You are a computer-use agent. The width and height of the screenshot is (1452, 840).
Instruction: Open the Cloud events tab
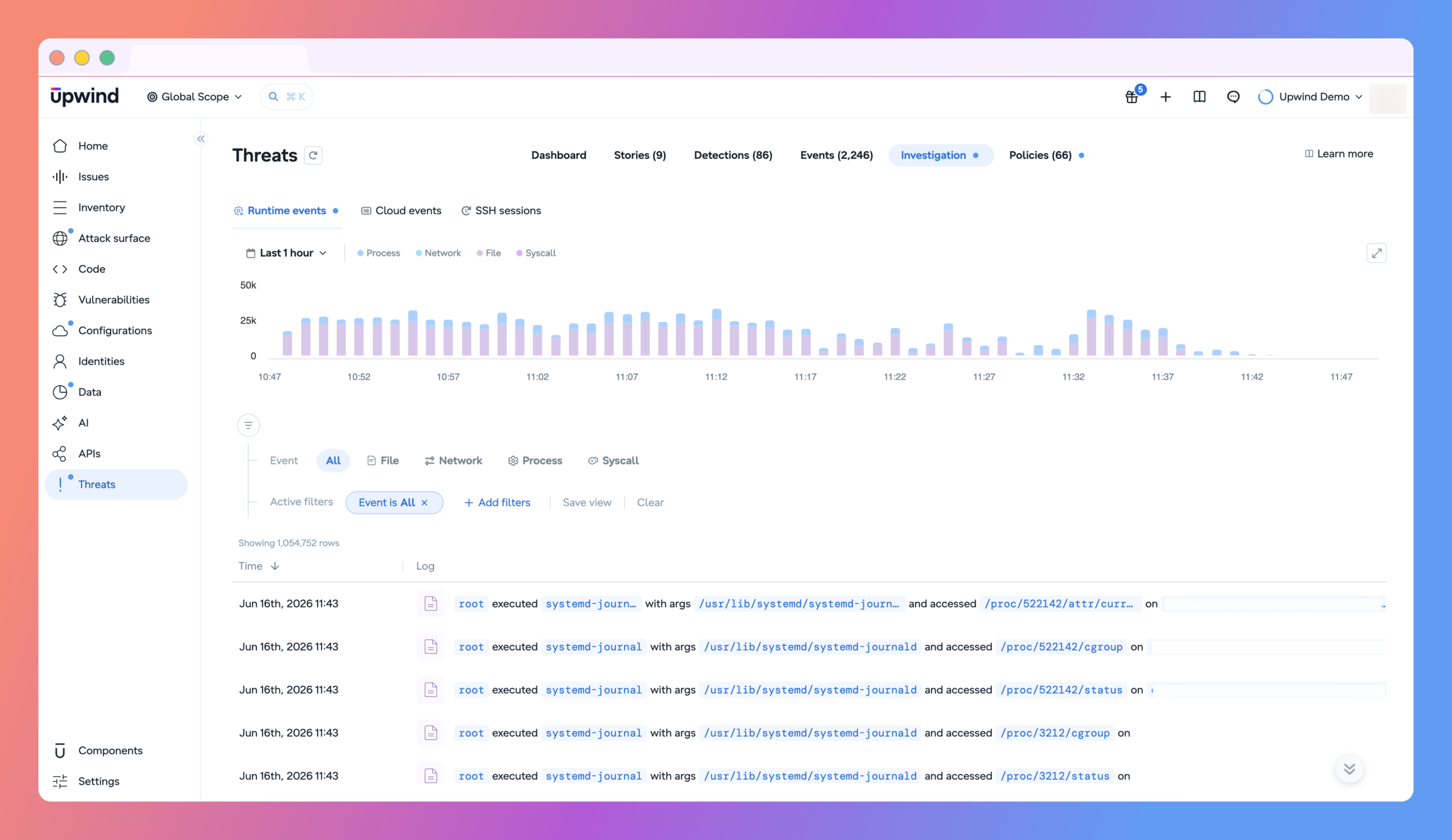click(402, 211)
